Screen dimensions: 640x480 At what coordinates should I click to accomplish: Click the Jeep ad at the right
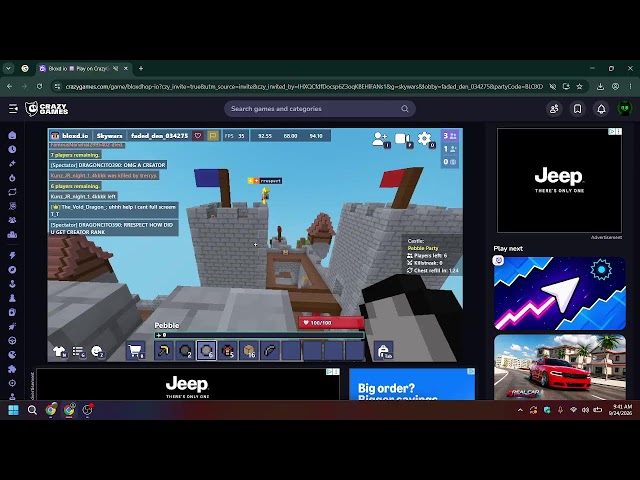tap(559, 180)
